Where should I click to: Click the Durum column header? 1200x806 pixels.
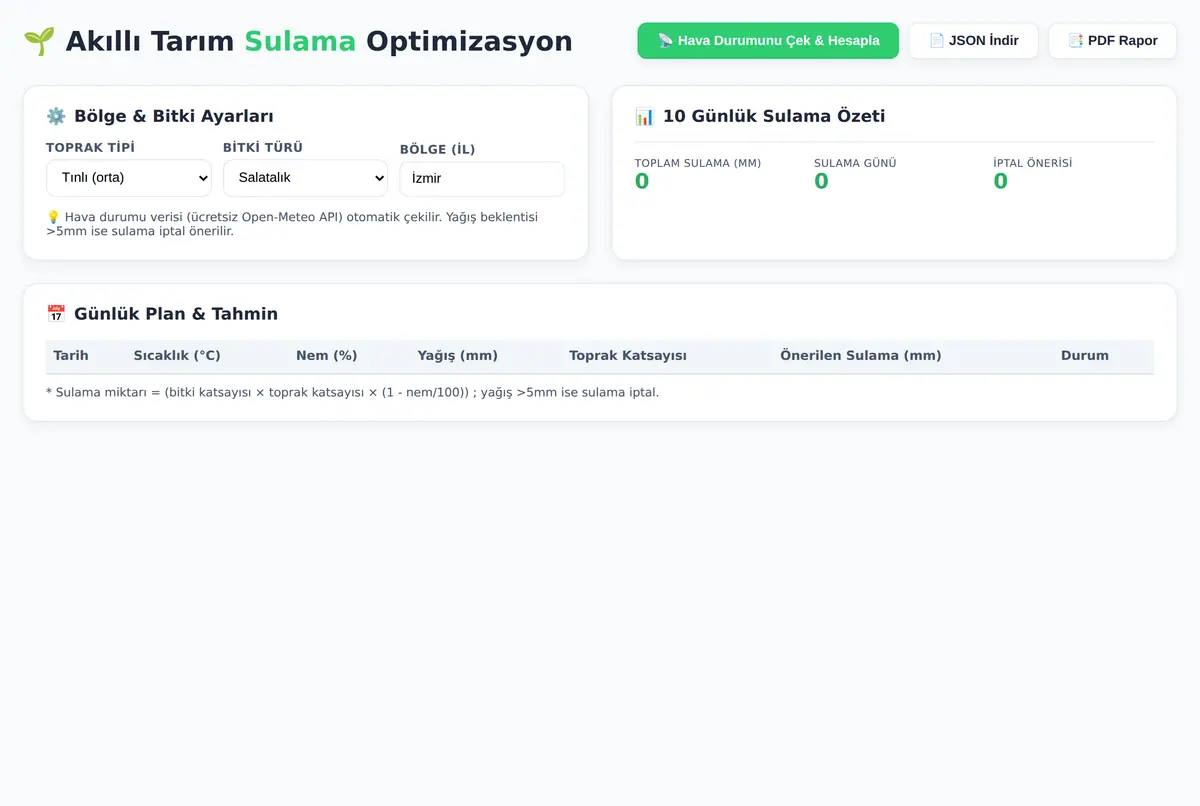pos(1085,356)
